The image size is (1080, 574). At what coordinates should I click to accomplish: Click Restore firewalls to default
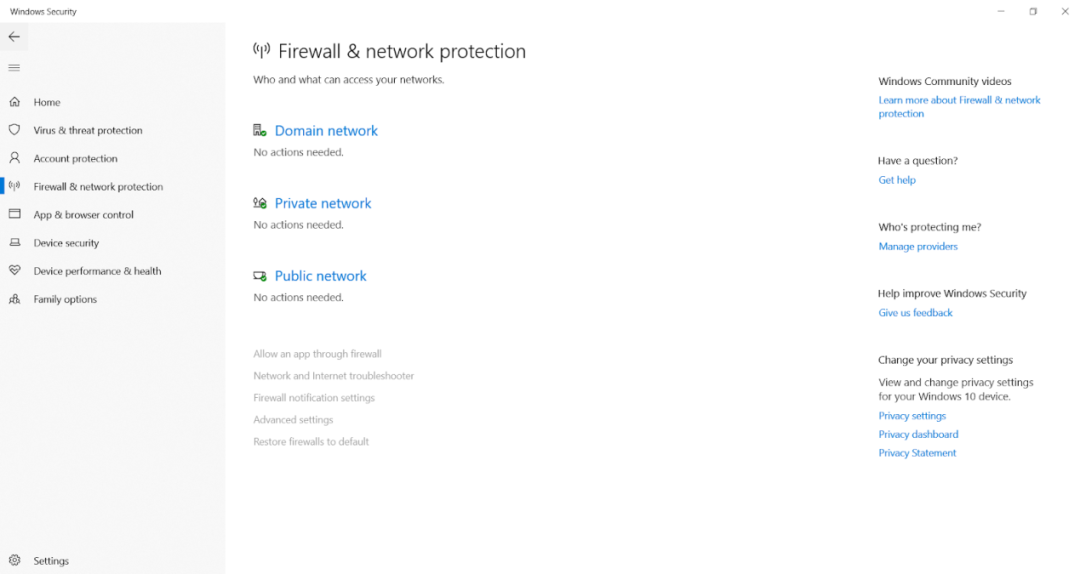(x=311, y=442)
